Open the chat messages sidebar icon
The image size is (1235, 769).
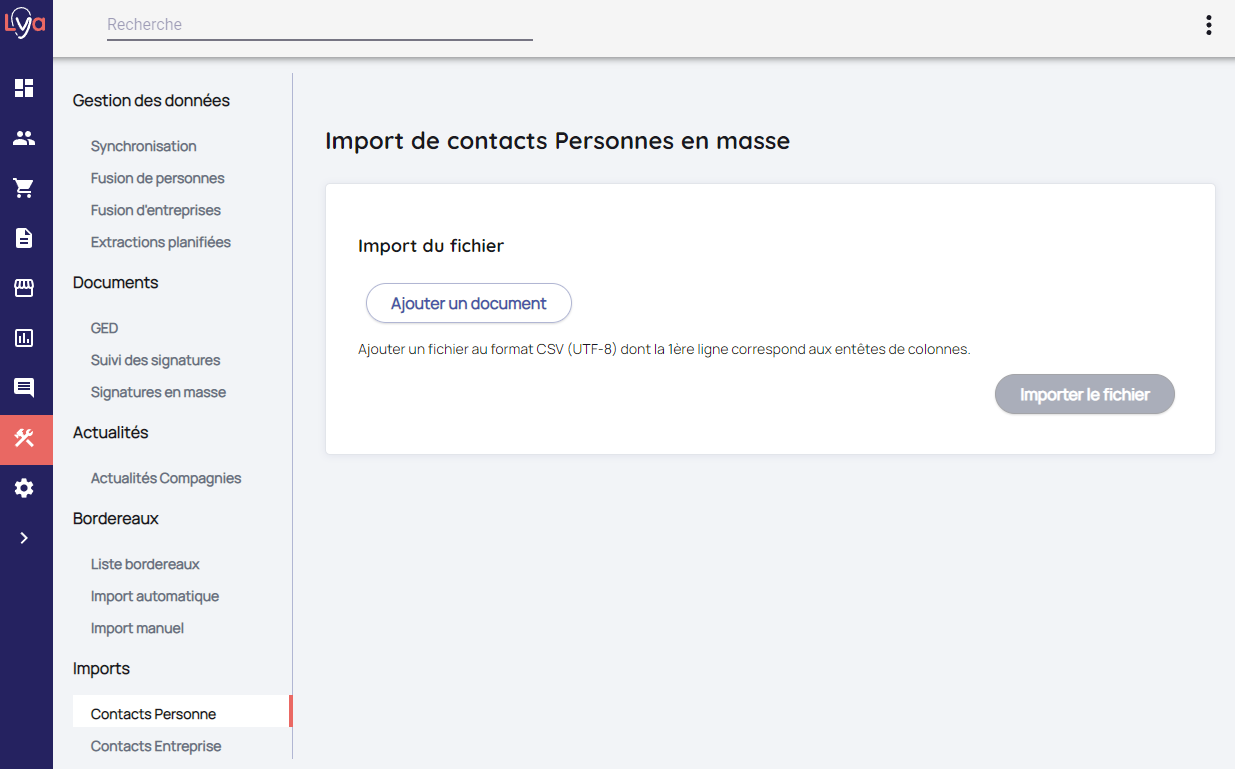point(24,388)
